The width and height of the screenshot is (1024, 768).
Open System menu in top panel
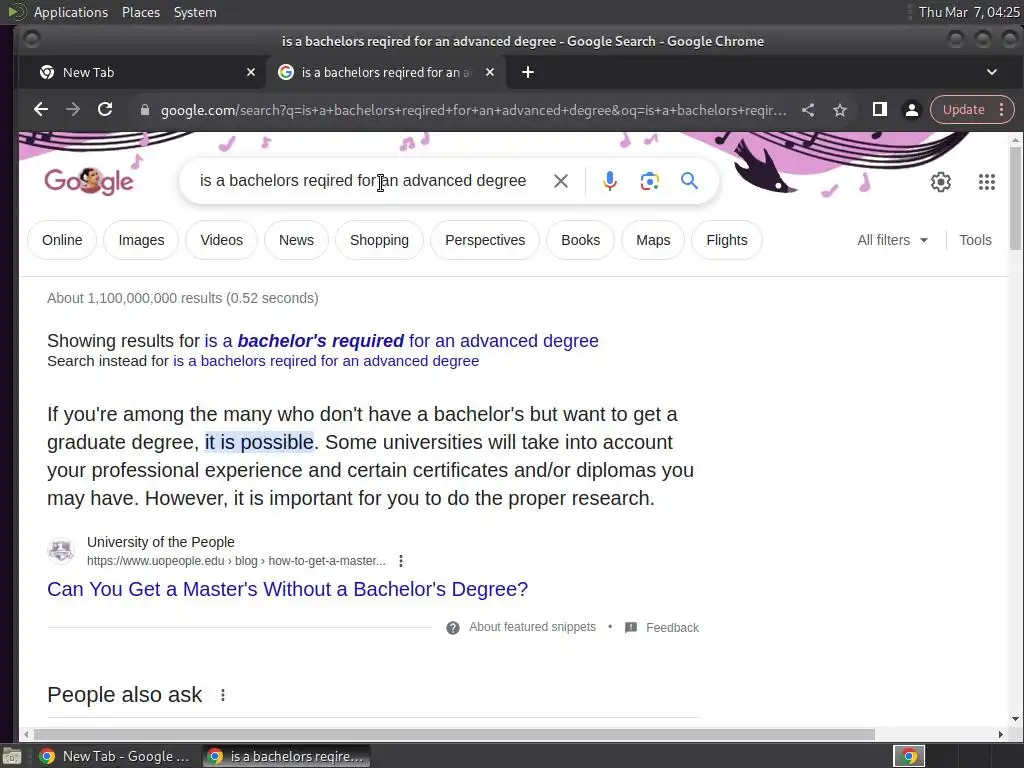pyautogui.click(x=195, y=12)
